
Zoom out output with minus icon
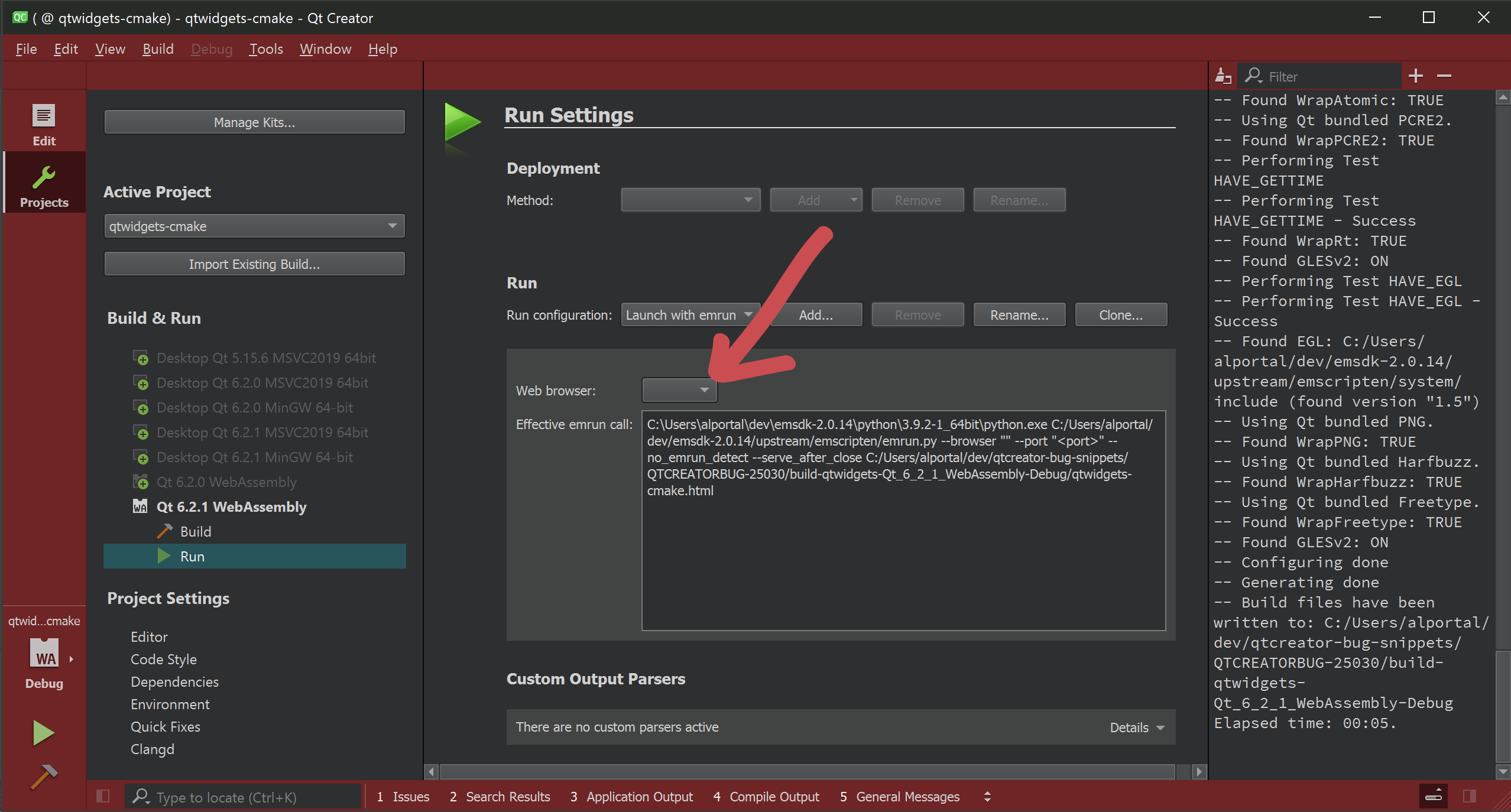[1444, 76]
